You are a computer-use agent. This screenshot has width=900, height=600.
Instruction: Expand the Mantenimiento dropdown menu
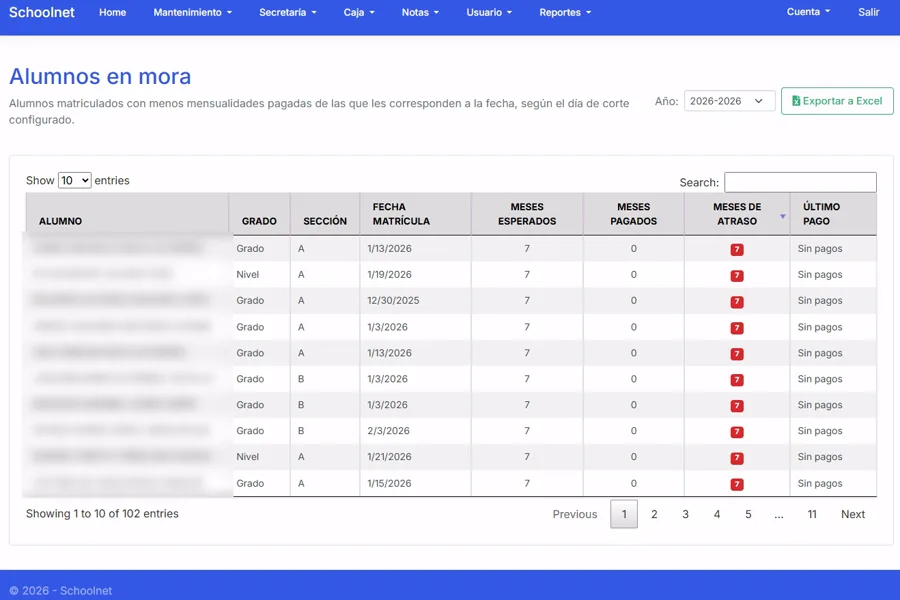[x=192, y=12]
